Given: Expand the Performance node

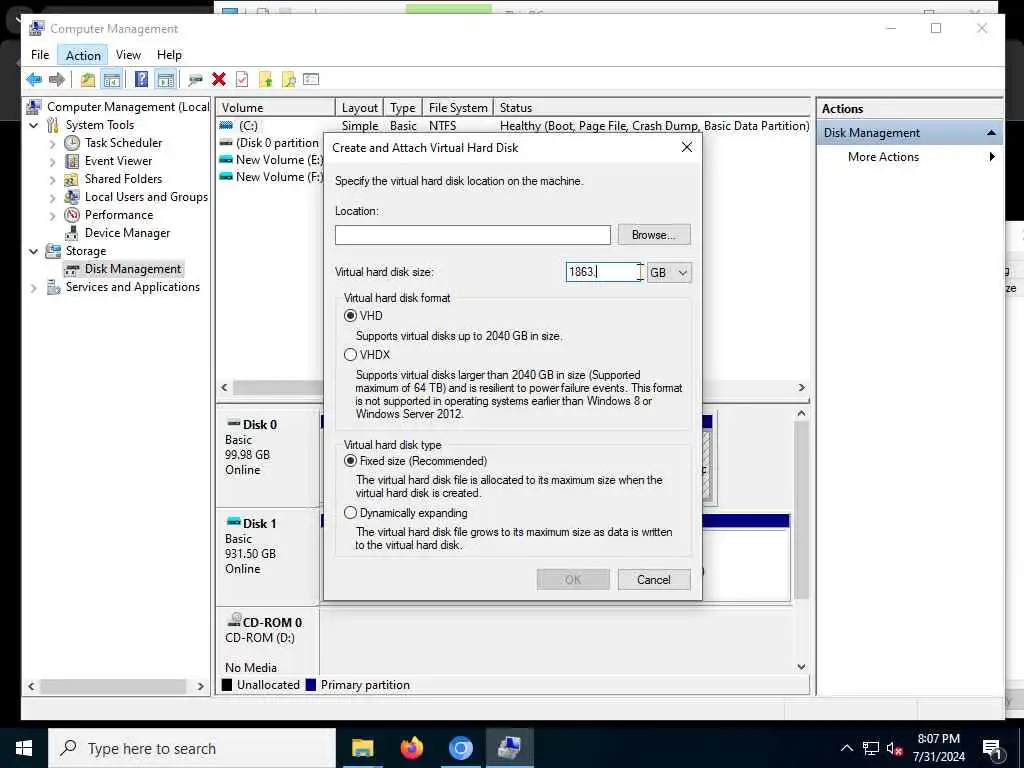Looking at the screenshot, I should [x=53, y=216].
